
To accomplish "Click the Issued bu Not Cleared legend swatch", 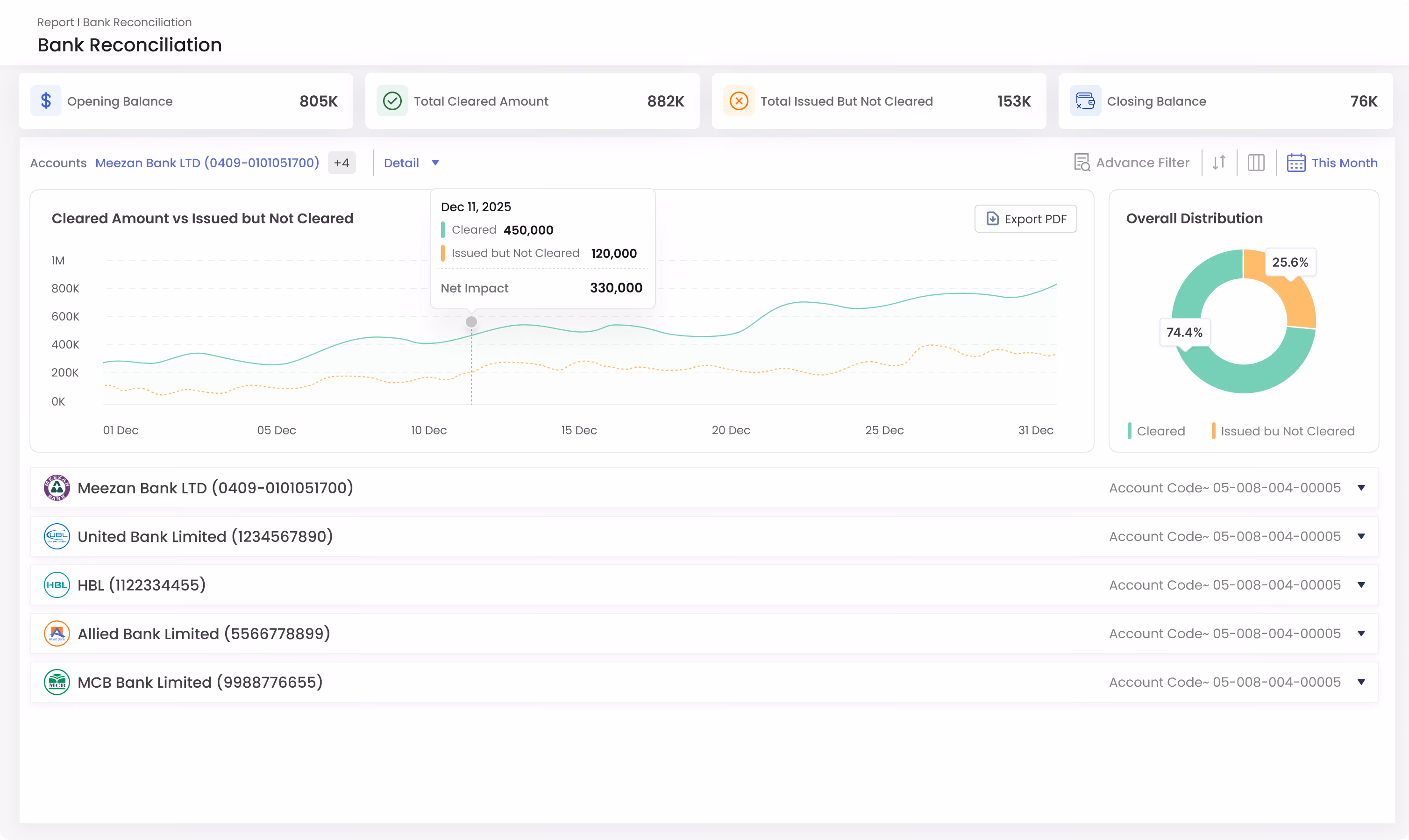I will [x=1213, y=431].
